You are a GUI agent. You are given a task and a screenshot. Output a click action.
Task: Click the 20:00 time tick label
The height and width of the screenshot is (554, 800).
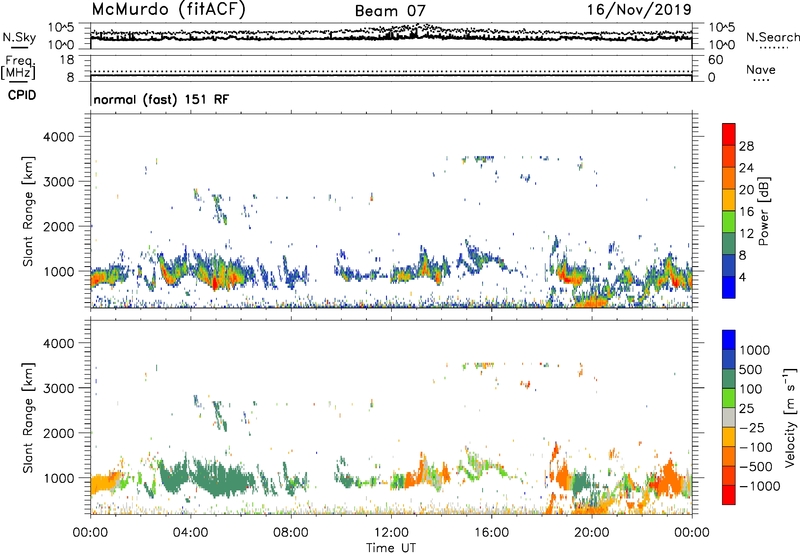(591, 533)
